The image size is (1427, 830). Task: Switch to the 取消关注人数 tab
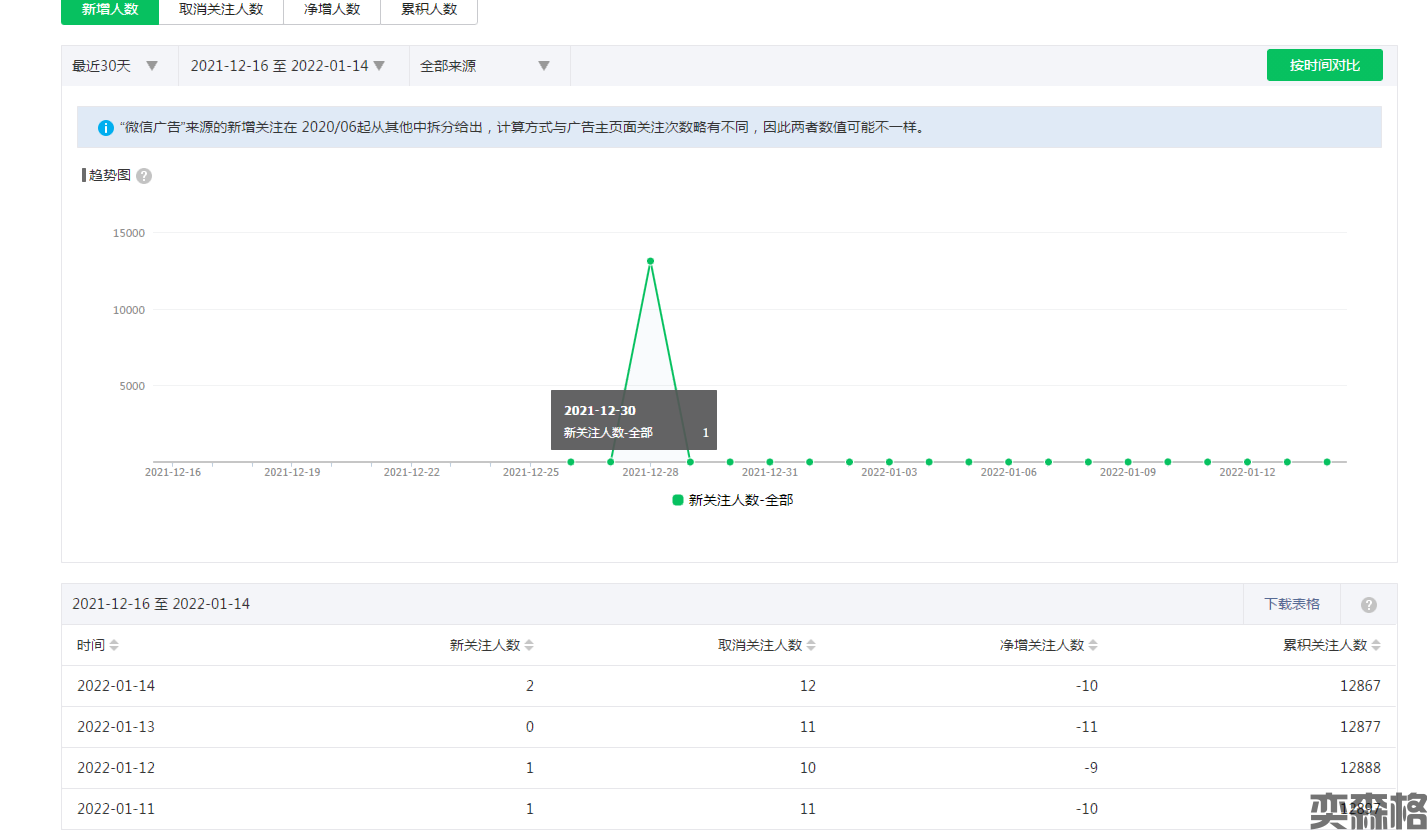point(221,10)
